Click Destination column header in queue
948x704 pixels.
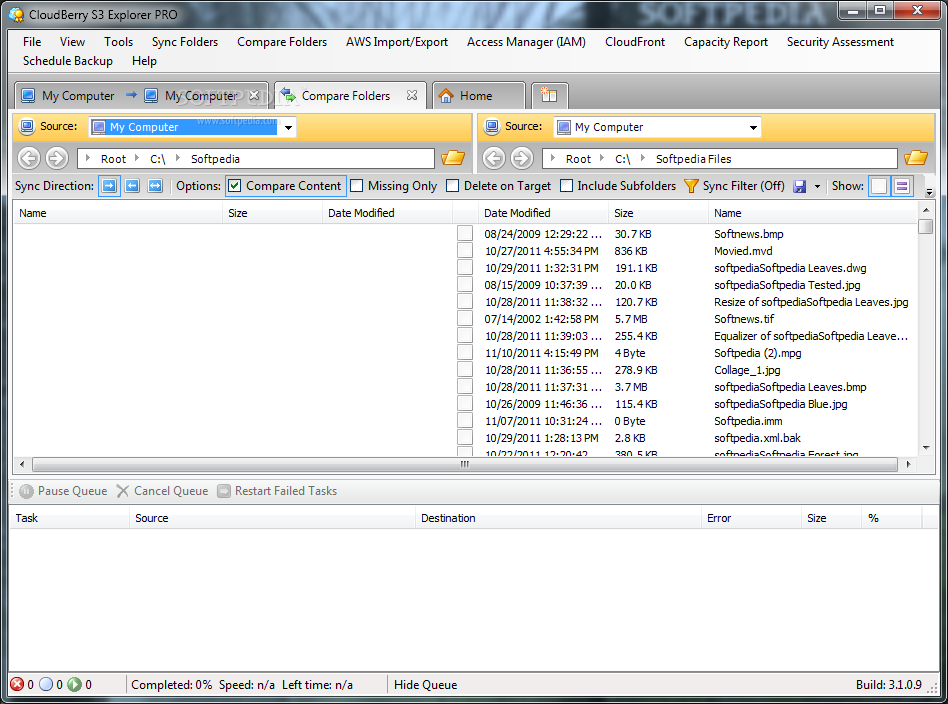pyautogui.click(x=557, y=518)
